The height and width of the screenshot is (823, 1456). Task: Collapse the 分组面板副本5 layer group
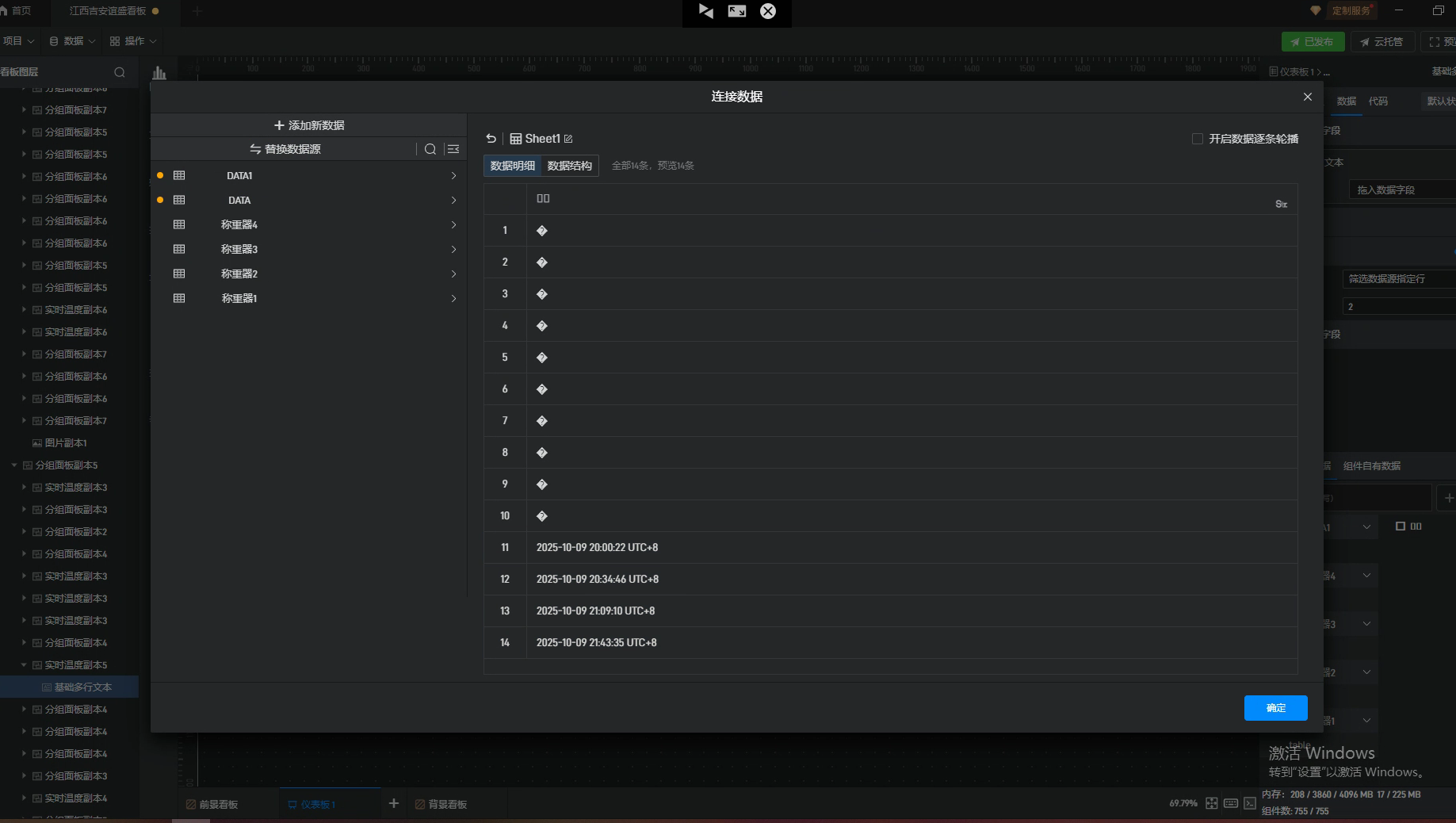[14, 465]
